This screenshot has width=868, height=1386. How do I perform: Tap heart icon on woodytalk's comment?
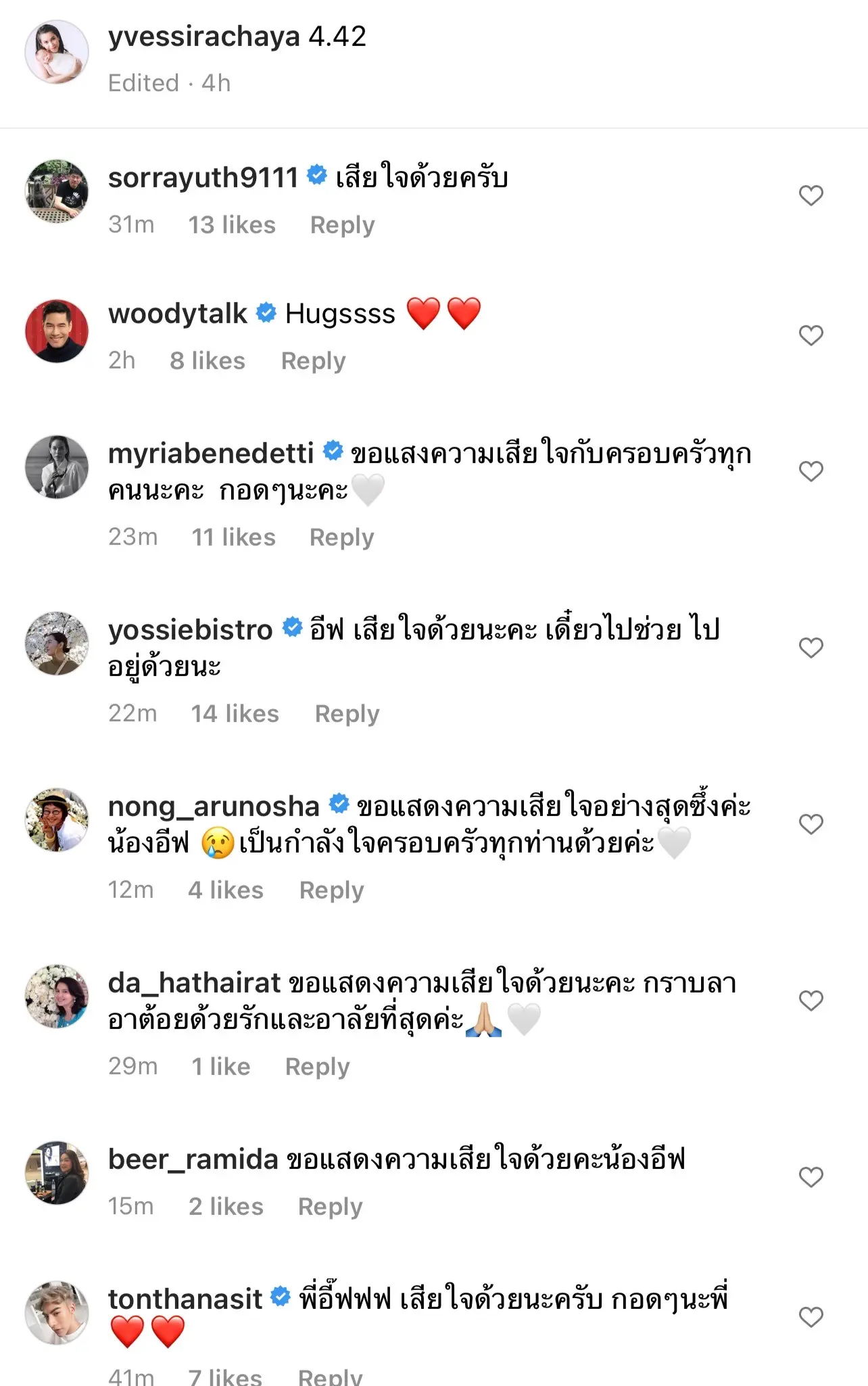[811, 335]
